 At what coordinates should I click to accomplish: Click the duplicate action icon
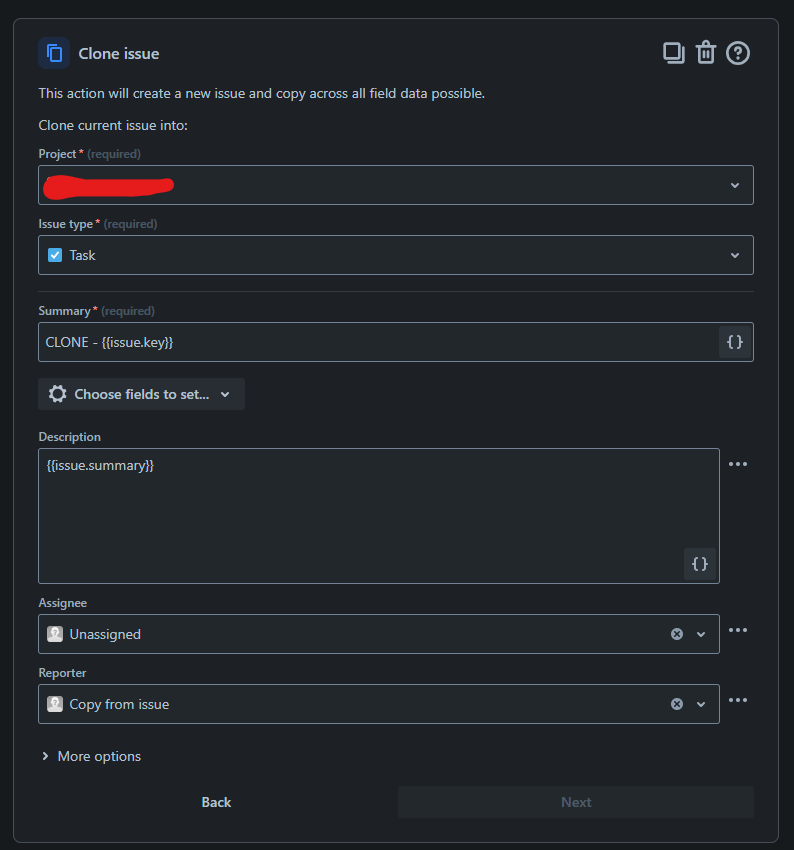point(674,52)
